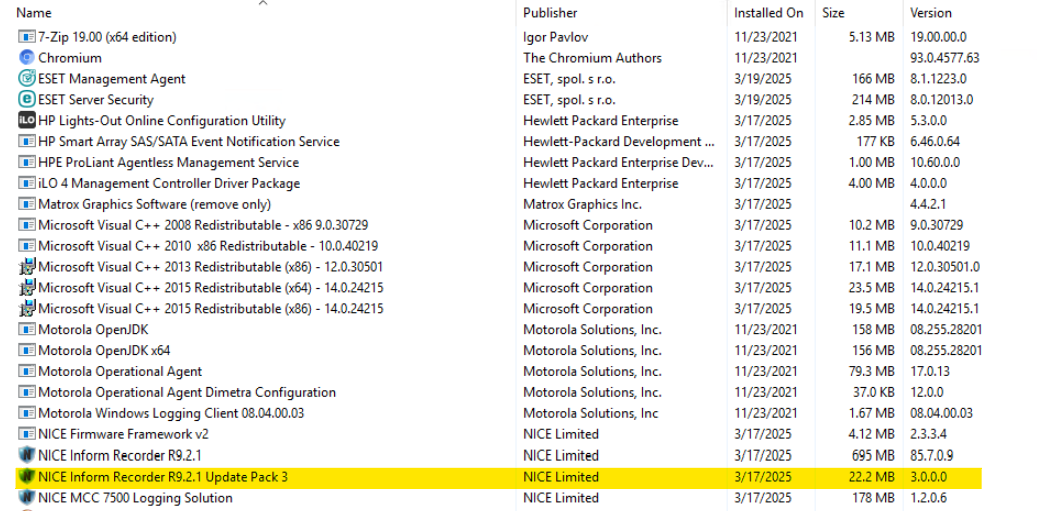
Task: Select iLO 4 Management Controller Driver Package
Action: point(169,184)
